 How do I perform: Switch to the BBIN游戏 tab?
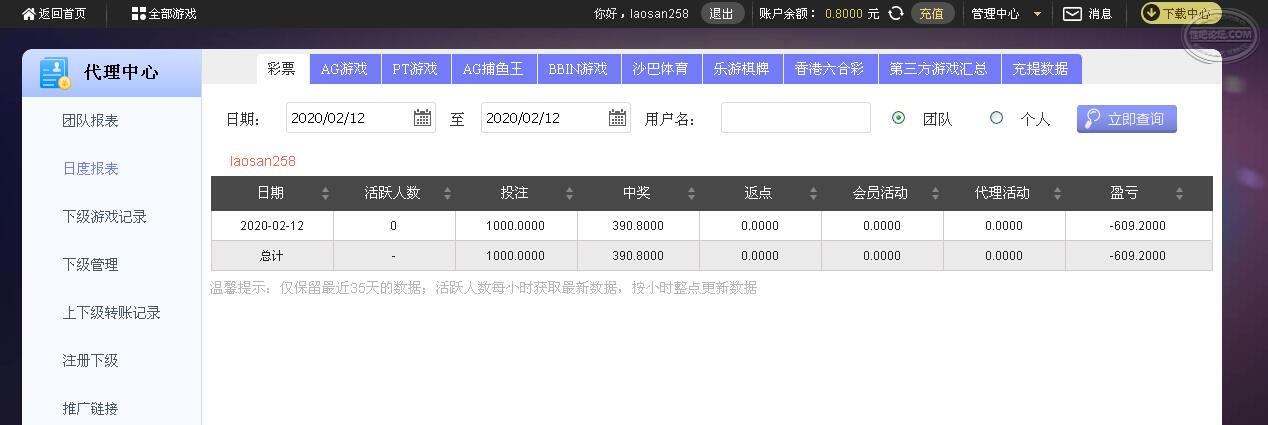[578, 68]
